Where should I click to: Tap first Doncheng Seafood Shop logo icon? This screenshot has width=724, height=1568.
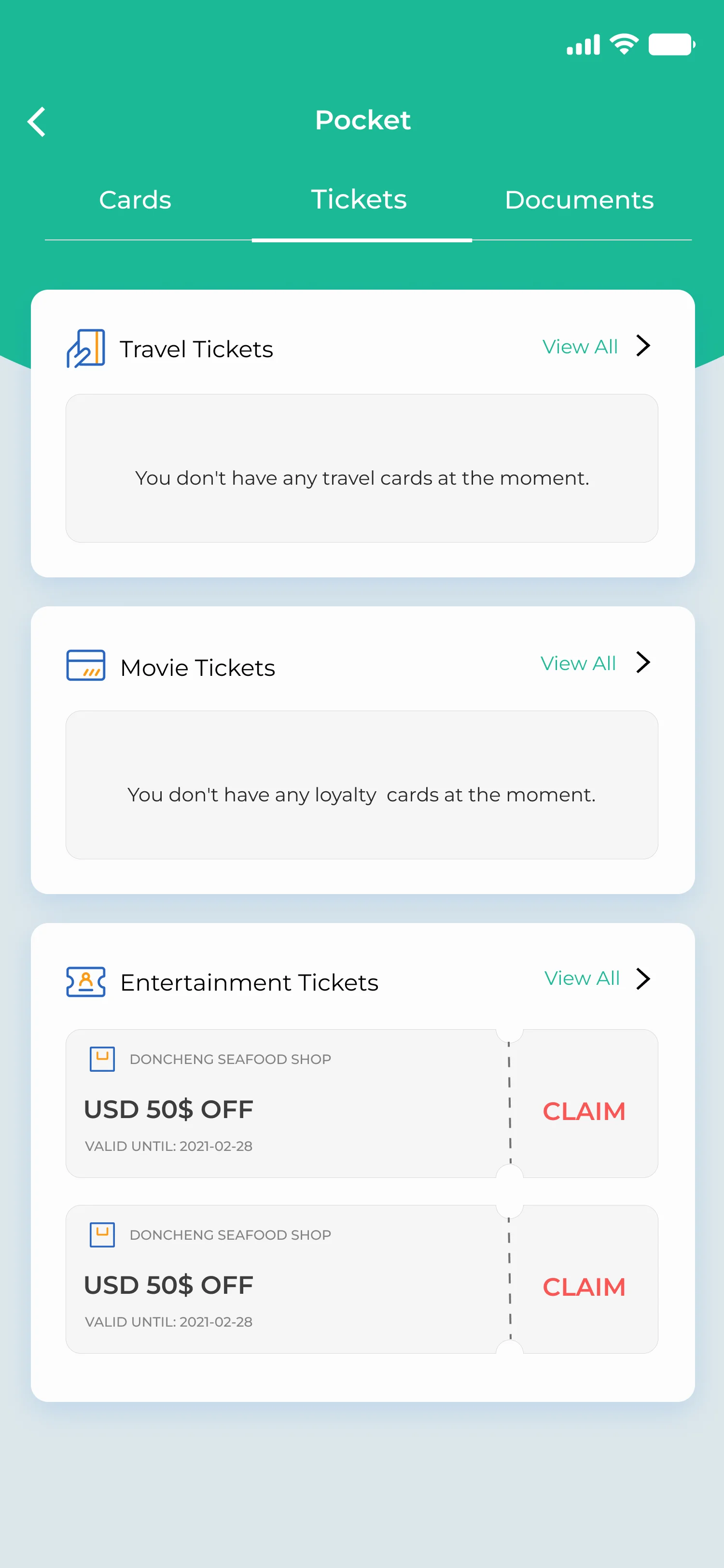(x=102, y=1059)
